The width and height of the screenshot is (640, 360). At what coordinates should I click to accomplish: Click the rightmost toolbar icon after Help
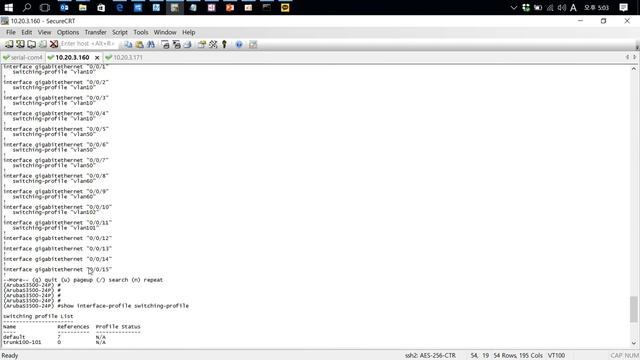[x=253, y=44]
